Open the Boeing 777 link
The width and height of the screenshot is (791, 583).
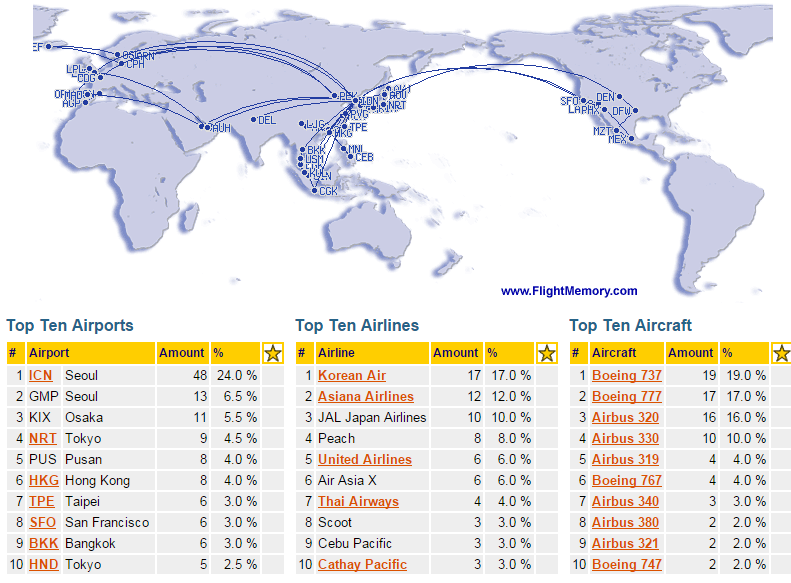click(x=627, y=396)
